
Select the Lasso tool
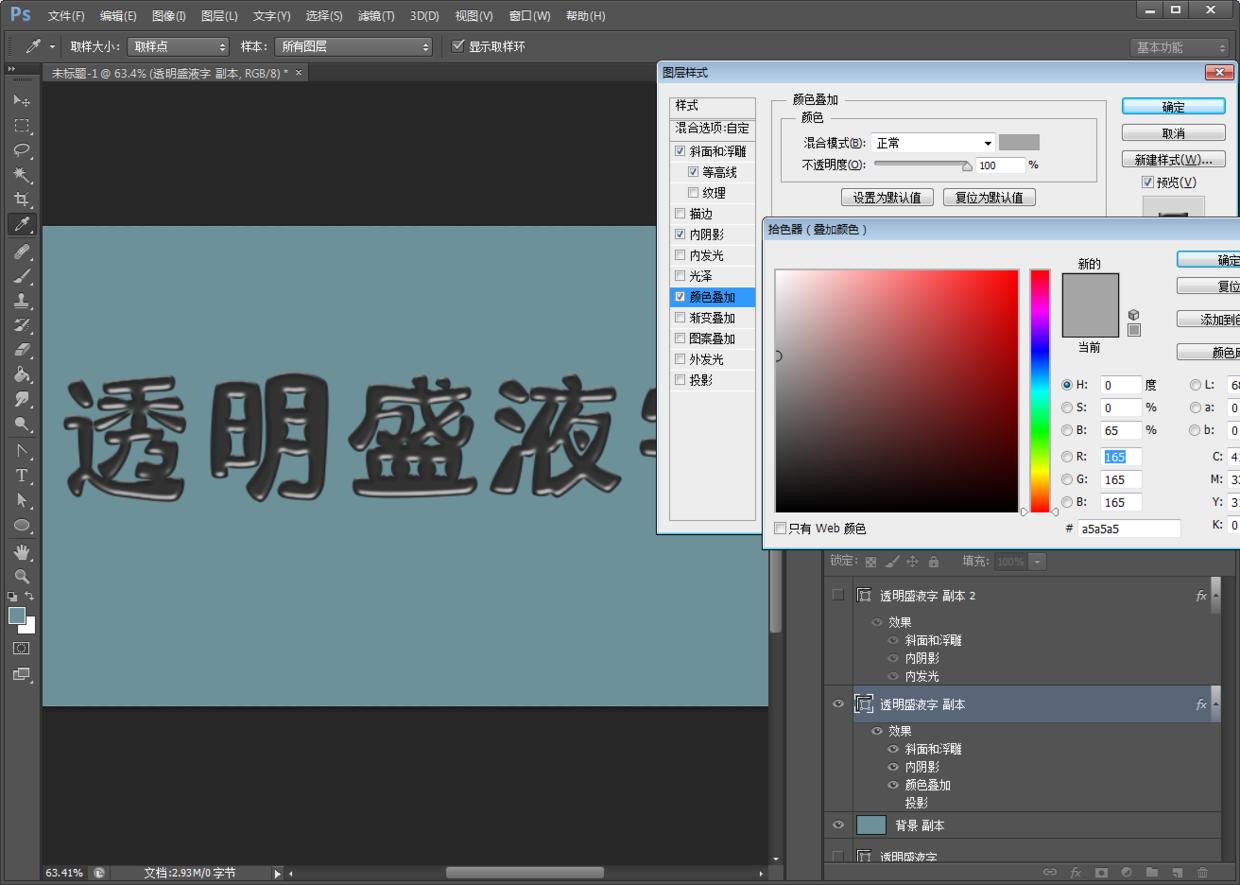click(x=23, y=151)
